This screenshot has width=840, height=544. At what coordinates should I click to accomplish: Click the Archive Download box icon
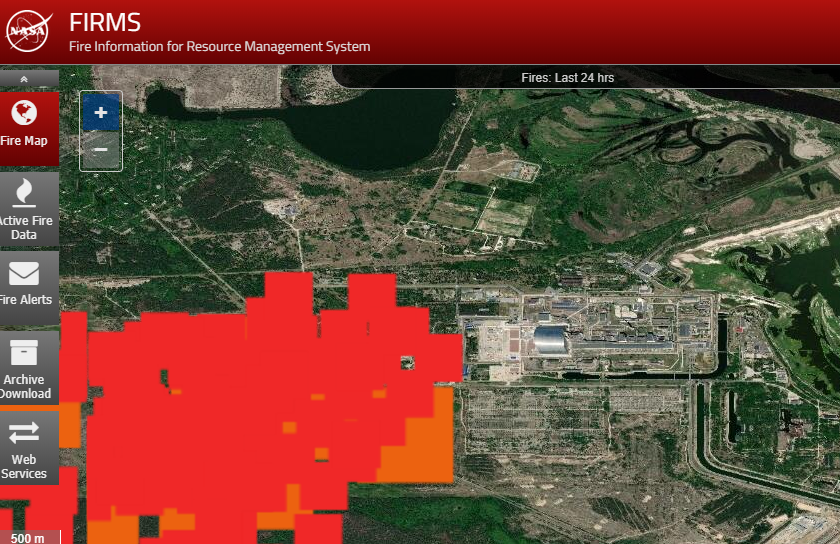coord(24,352)
